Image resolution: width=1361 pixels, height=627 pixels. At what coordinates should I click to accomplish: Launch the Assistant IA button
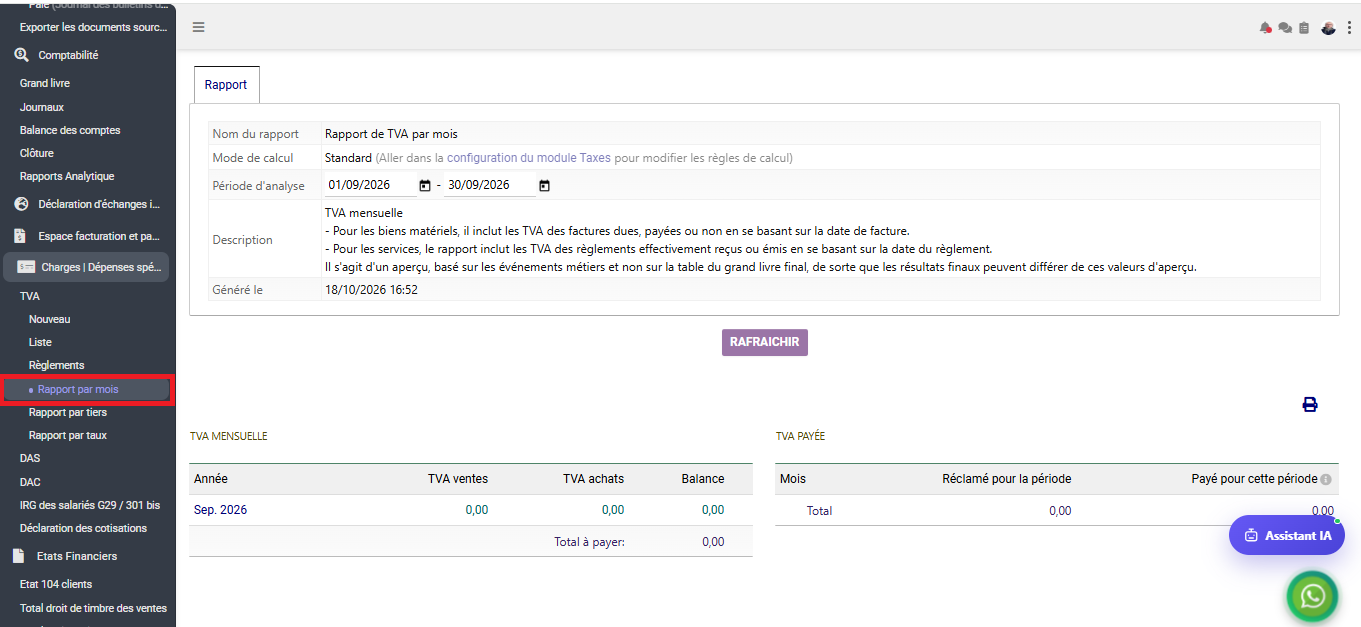pos(1287,535)
